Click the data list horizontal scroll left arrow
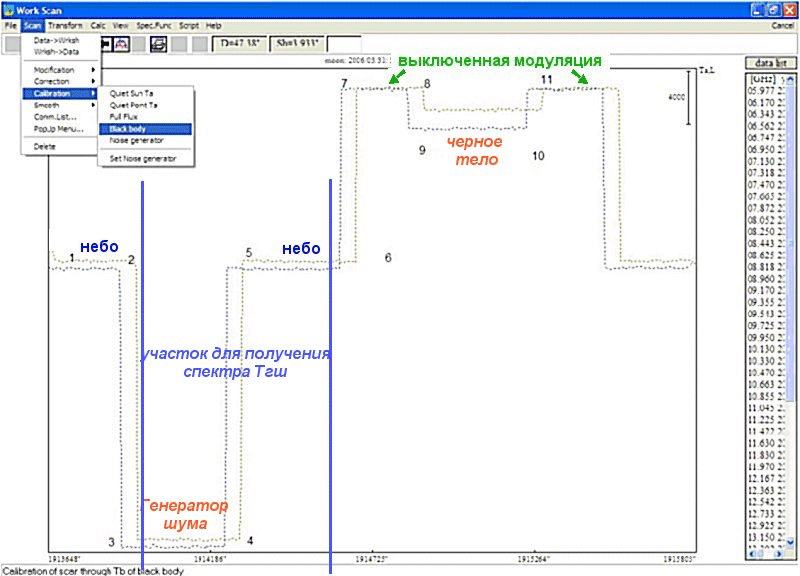 click(x=753, y=554)
